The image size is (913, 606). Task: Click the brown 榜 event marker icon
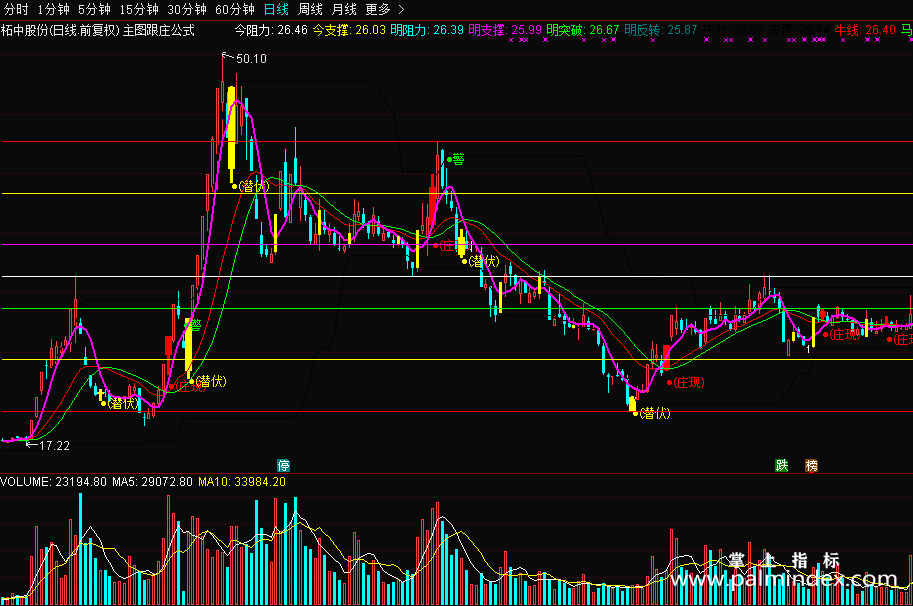[x=811, y=465]
